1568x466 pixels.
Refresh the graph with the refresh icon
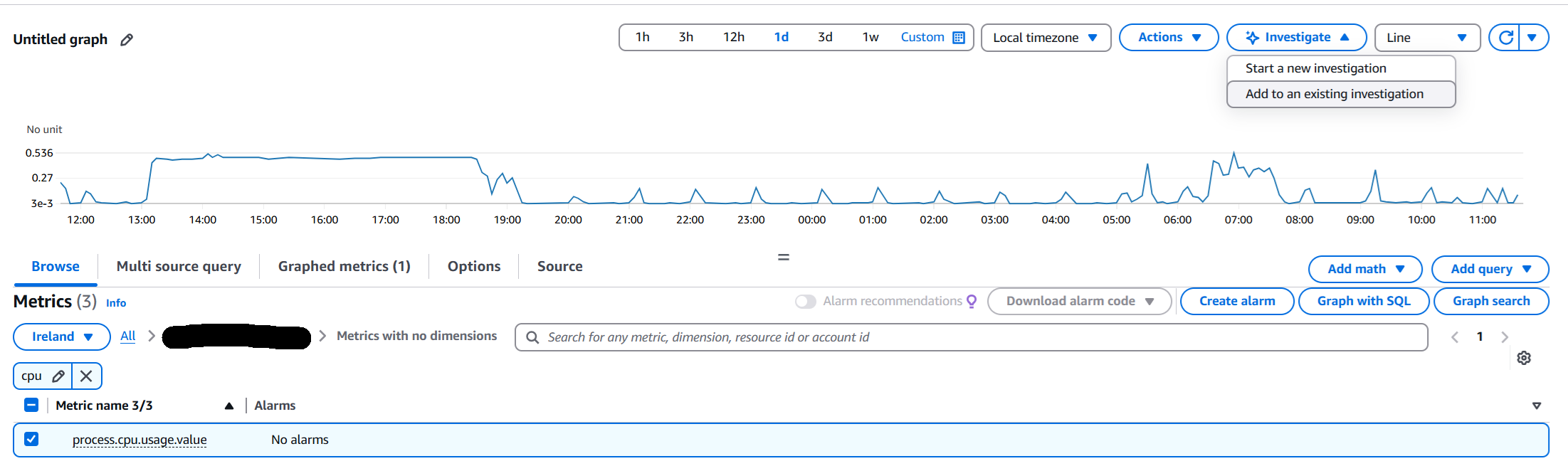click(x=1505, y=38)
